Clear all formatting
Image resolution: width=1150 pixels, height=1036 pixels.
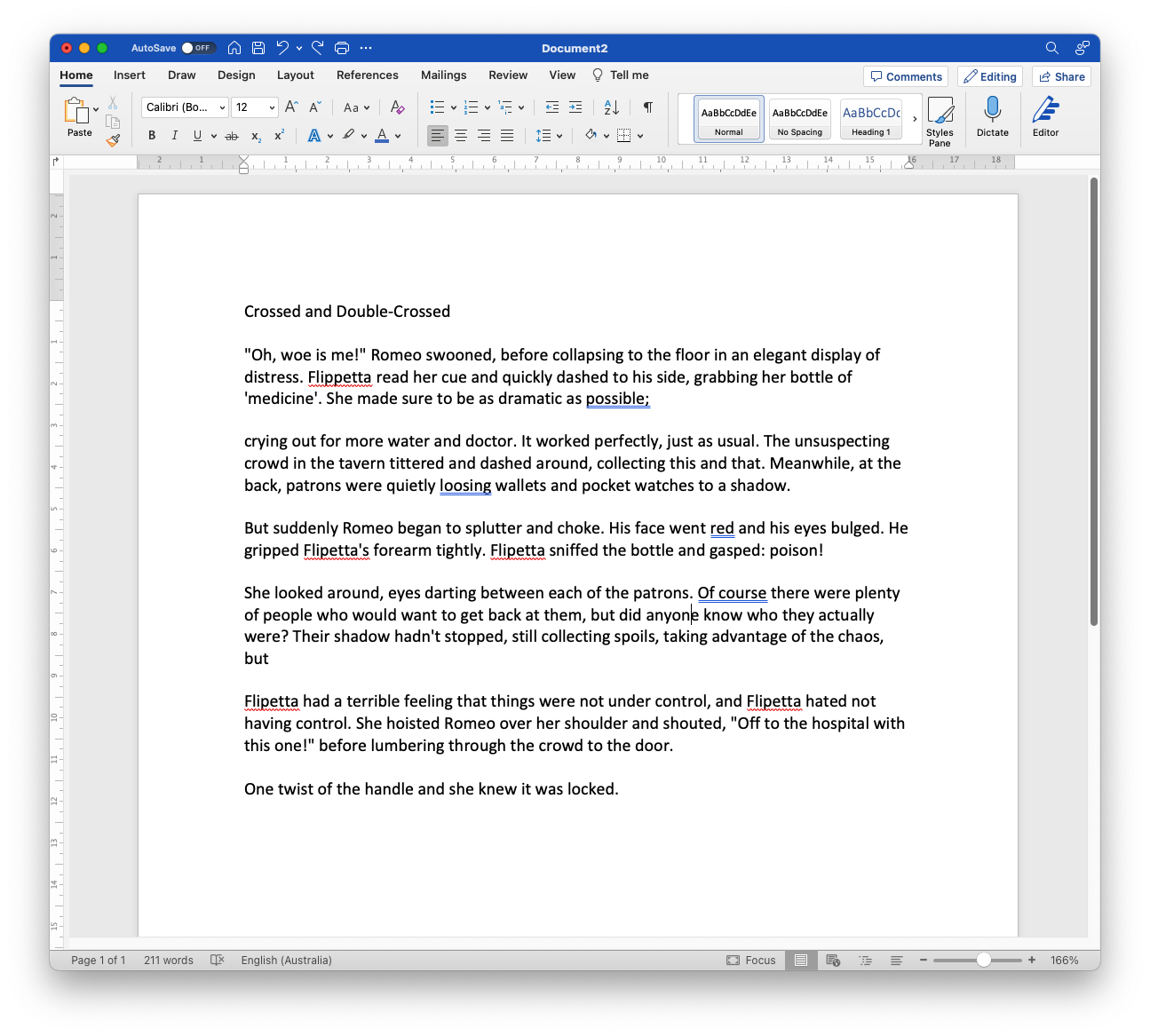tap(398, 107)
